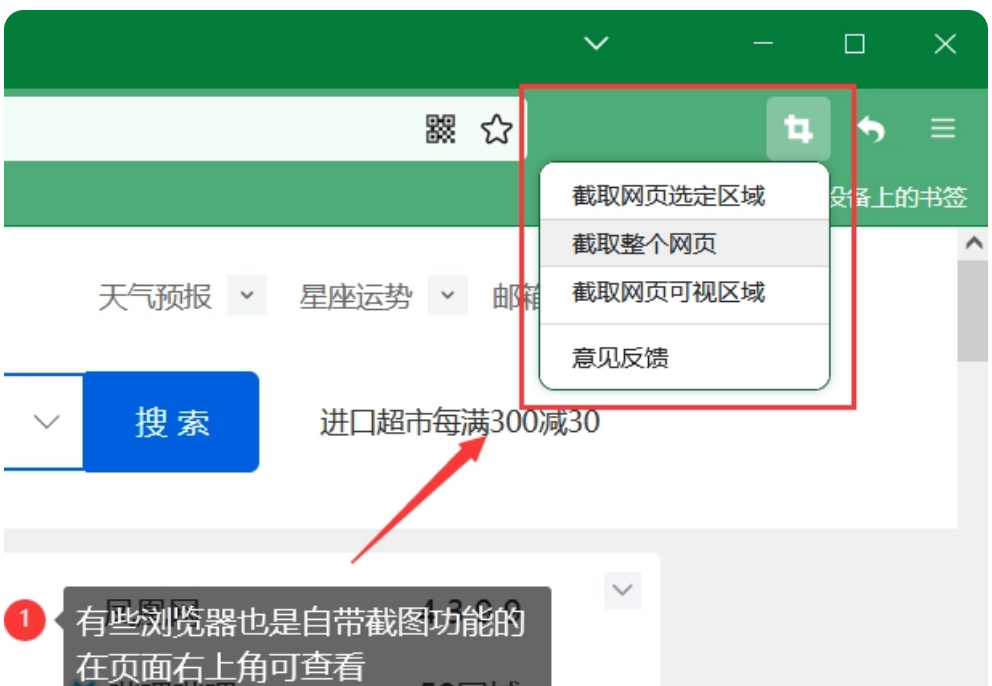This screenshot has width=992, height=686.
Task: Click the vertical scrollbar thumb
Action: [x=972, y=310]
